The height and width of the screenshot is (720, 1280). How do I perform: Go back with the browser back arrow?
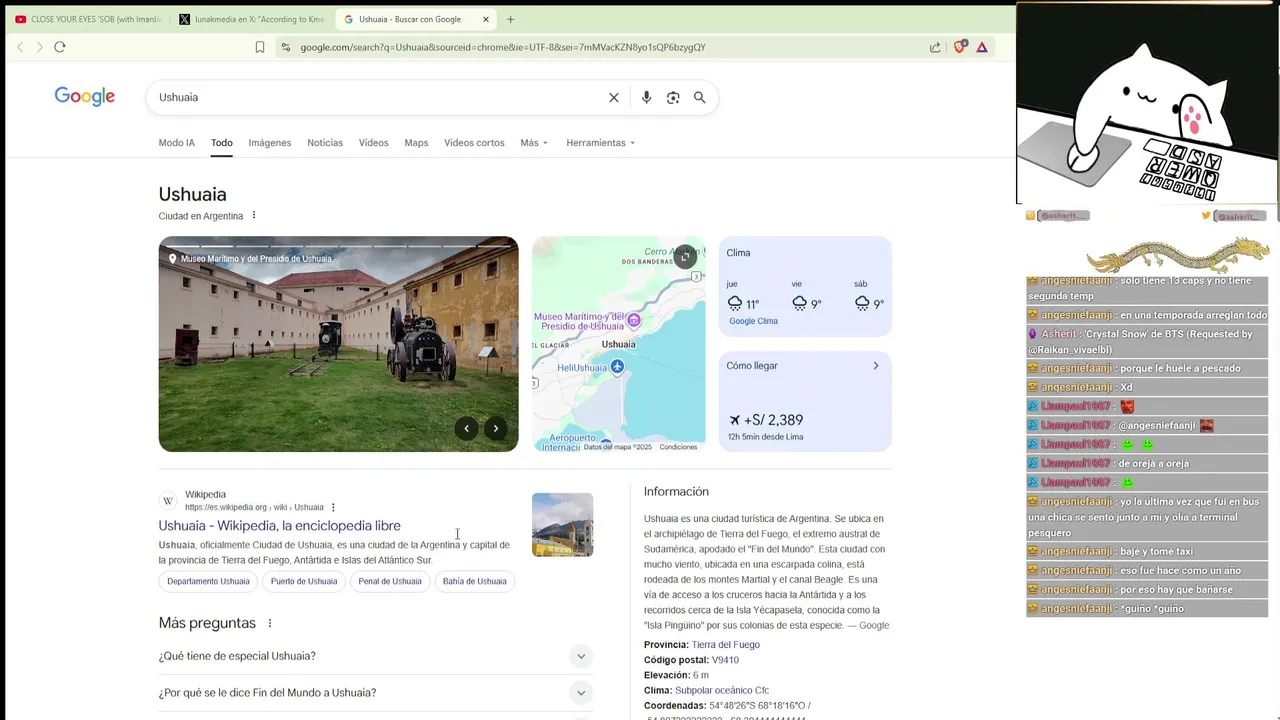coord(20,47)
